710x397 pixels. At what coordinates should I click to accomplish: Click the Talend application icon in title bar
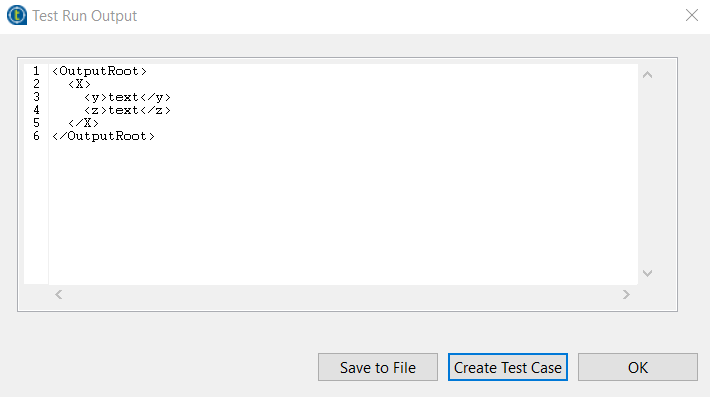tap(17, 15)
